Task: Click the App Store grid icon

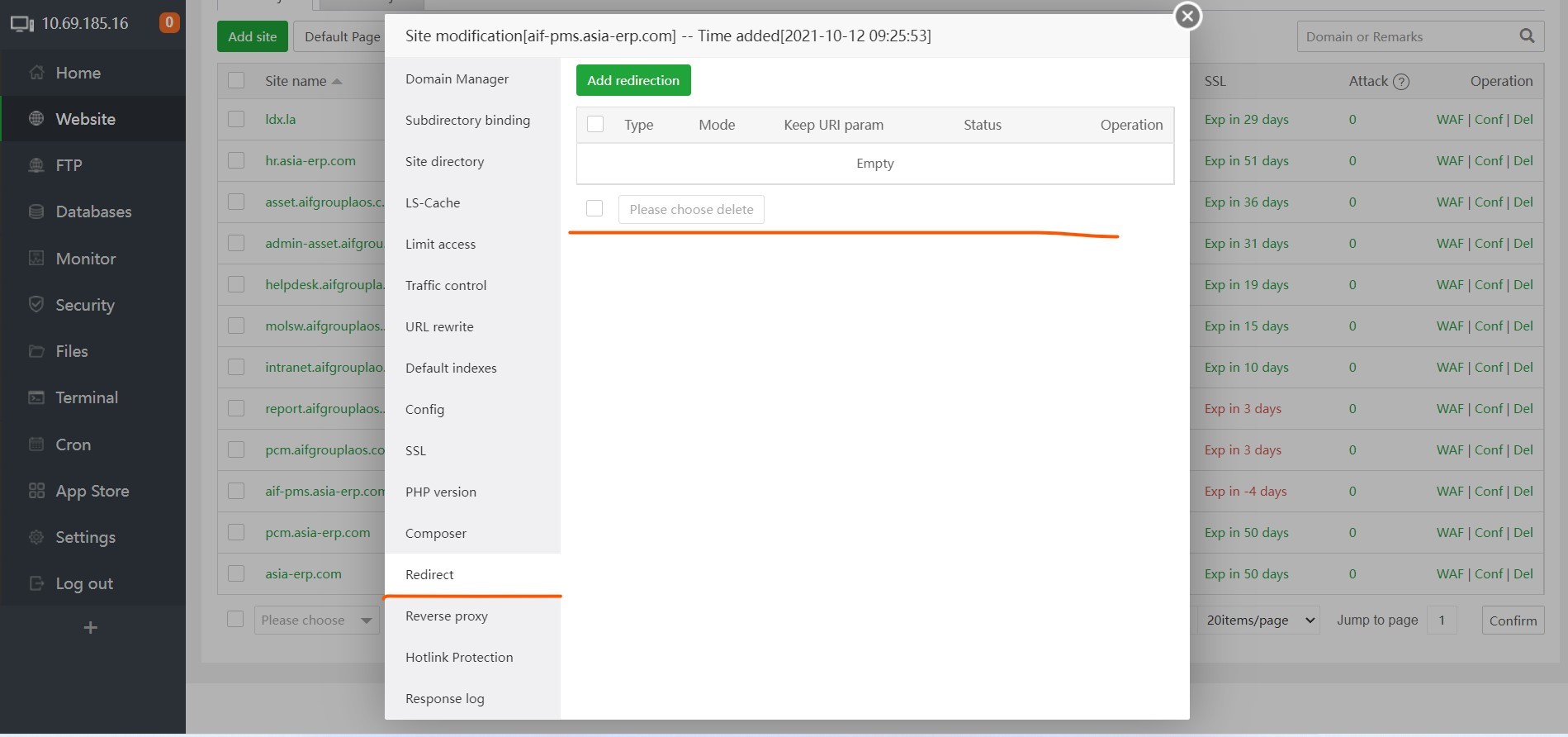Action: (x=36, y=491)
